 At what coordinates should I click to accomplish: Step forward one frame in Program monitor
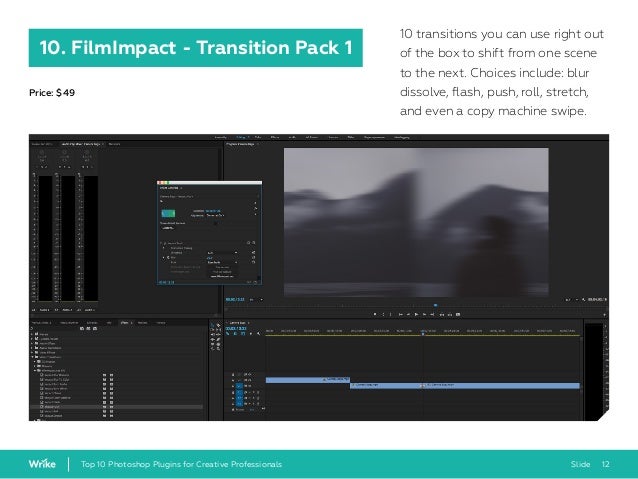[424, 314]
